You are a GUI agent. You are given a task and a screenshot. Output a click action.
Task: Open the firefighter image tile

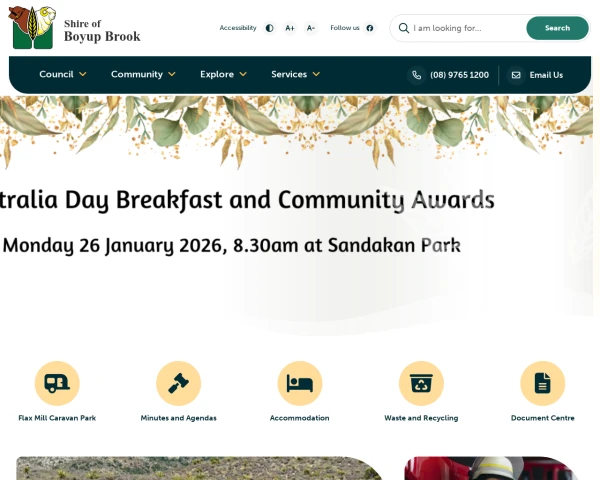click(x=490, y=468)
